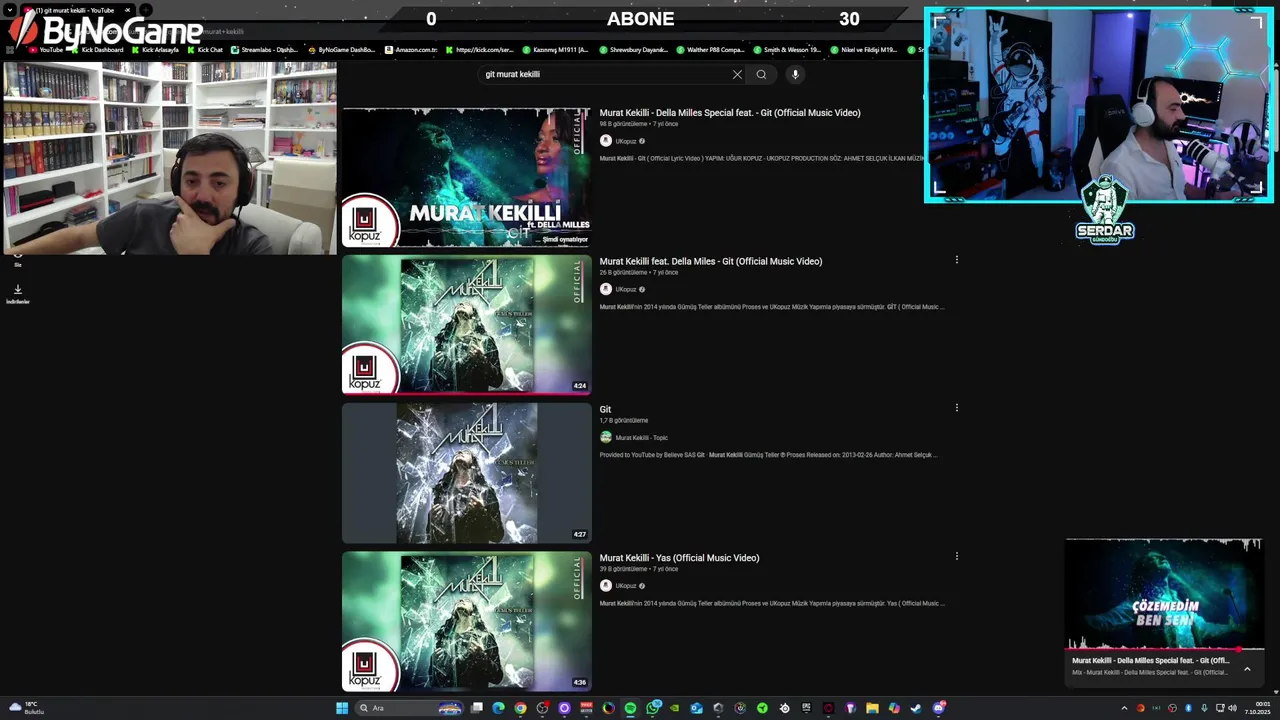
Task: Open the Streamlabs bookmark
Action: (265, 50)
